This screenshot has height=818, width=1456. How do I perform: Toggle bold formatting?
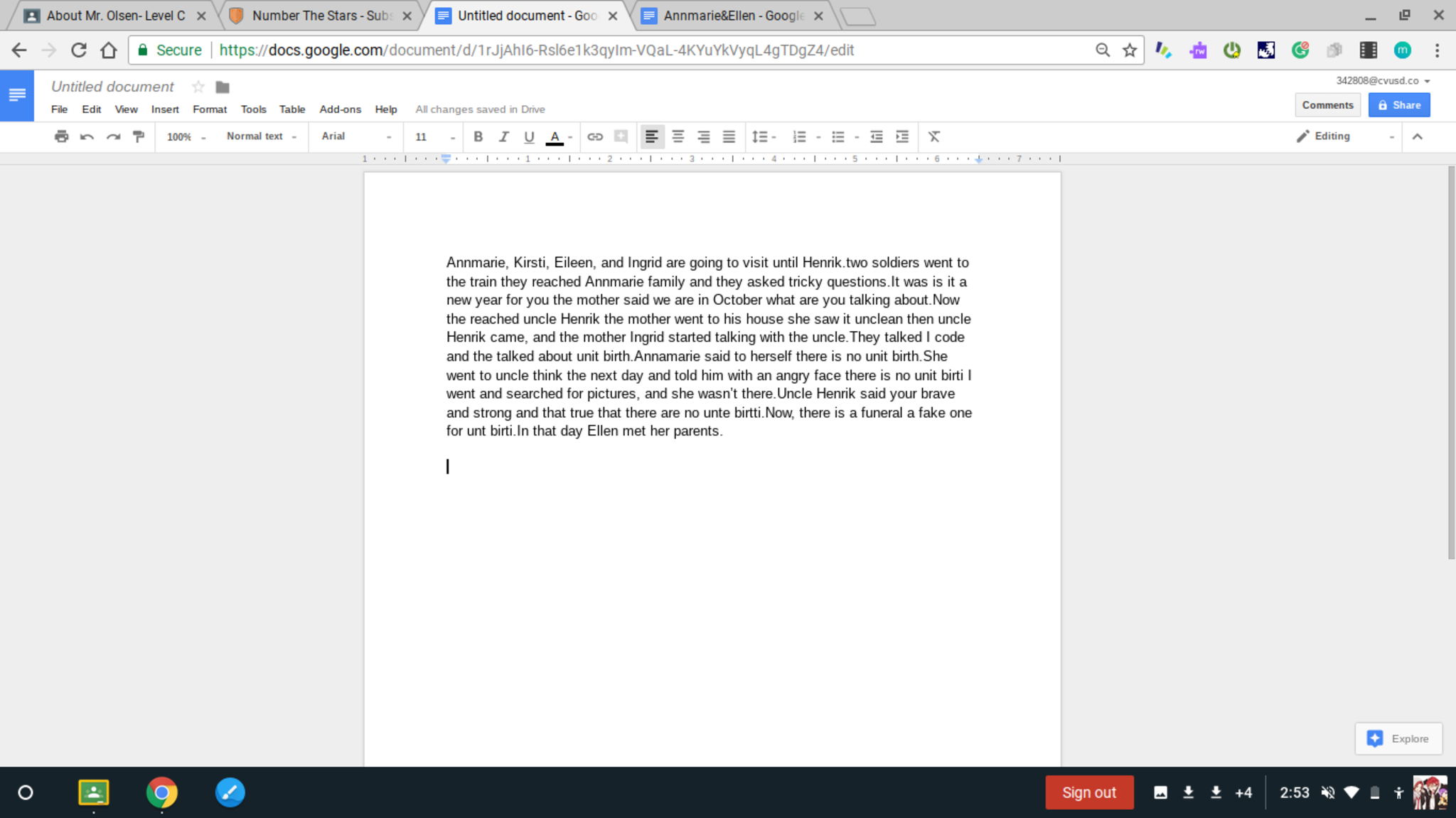coord(478,136)
